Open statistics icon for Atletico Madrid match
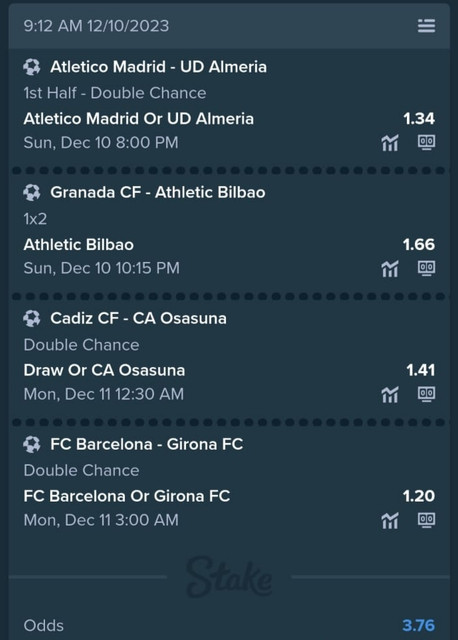 (389, 143)
